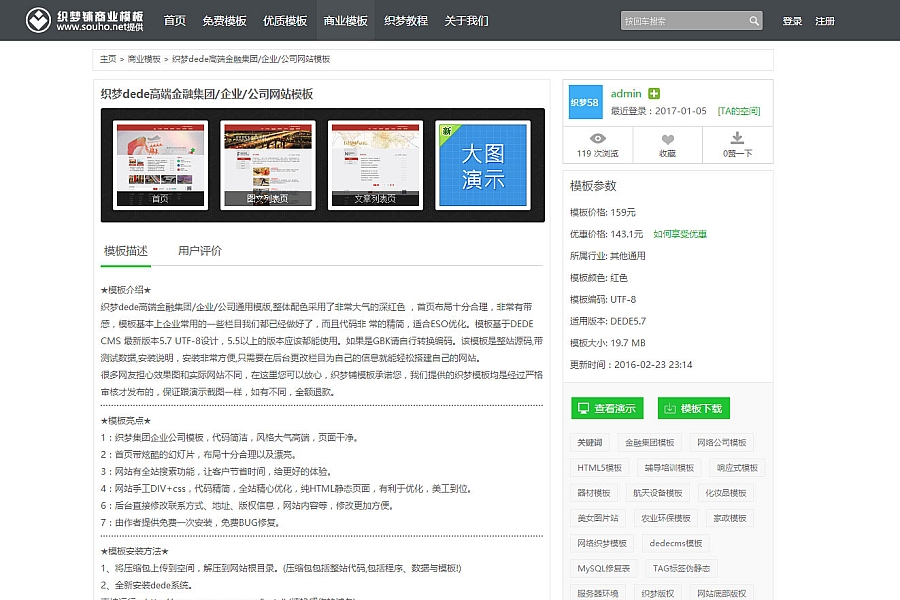This screenshot has width=900, height=600.
Task: Click the 家政模板 tag
Action: [730, 518]
